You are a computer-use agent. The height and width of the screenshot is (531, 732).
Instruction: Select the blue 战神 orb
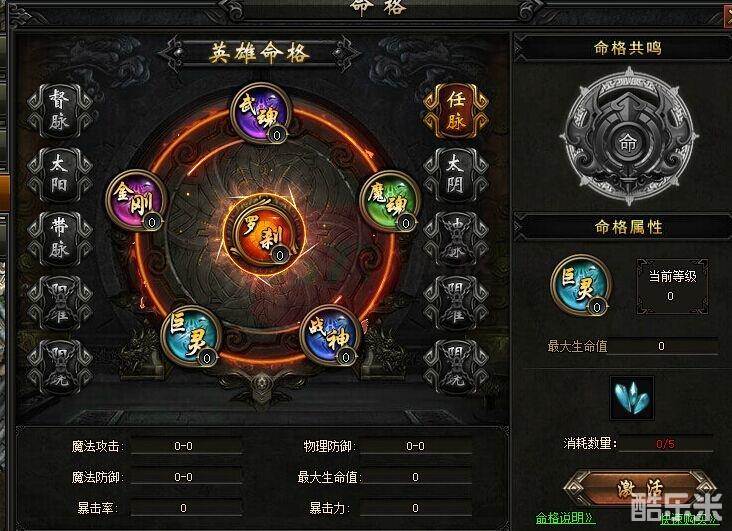tap(331, 334)
